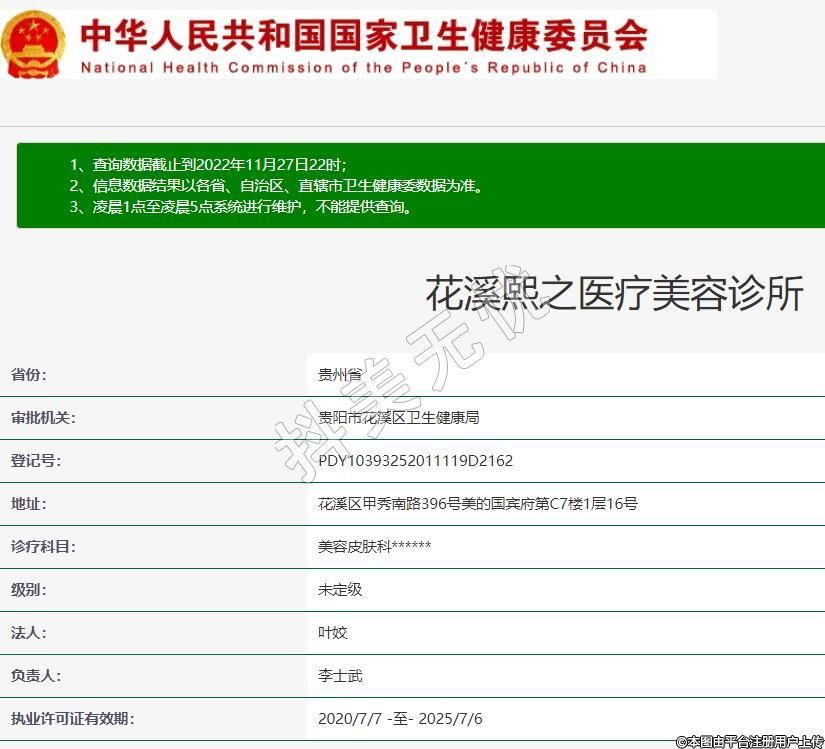Click the English 'National Health Commission' subtitle

click(x=363, y=68)
